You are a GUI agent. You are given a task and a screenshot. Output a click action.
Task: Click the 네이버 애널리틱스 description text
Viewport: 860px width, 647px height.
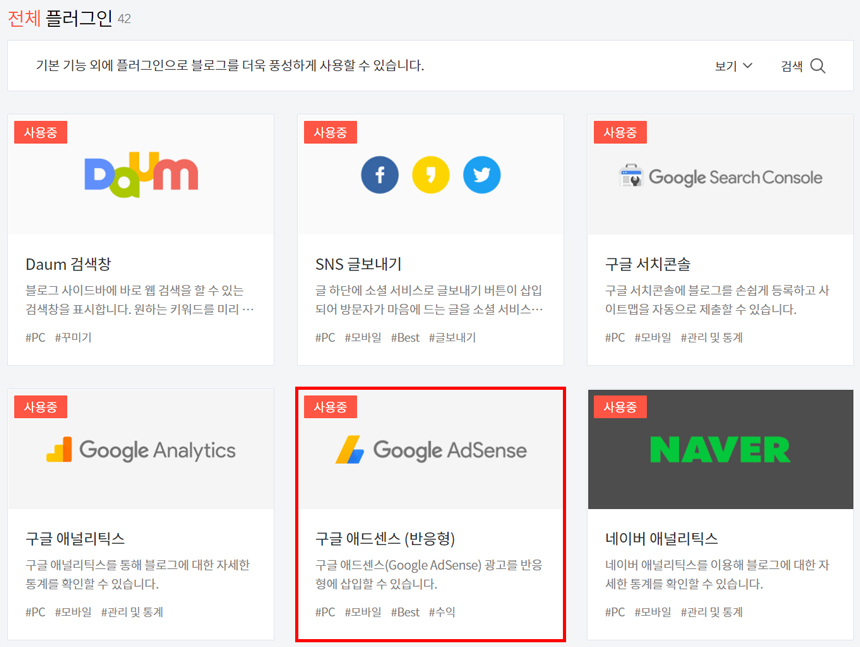tap(717, 574)
